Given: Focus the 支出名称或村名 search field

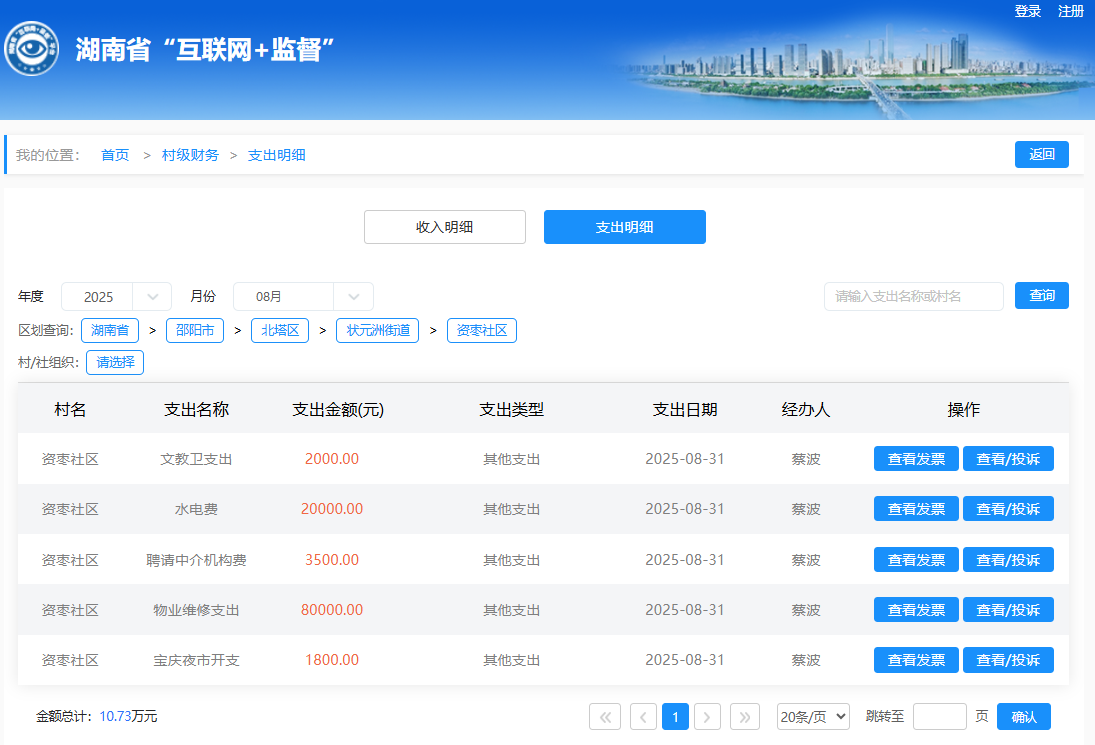Looking at the screenshot, I should pos(913,297).
